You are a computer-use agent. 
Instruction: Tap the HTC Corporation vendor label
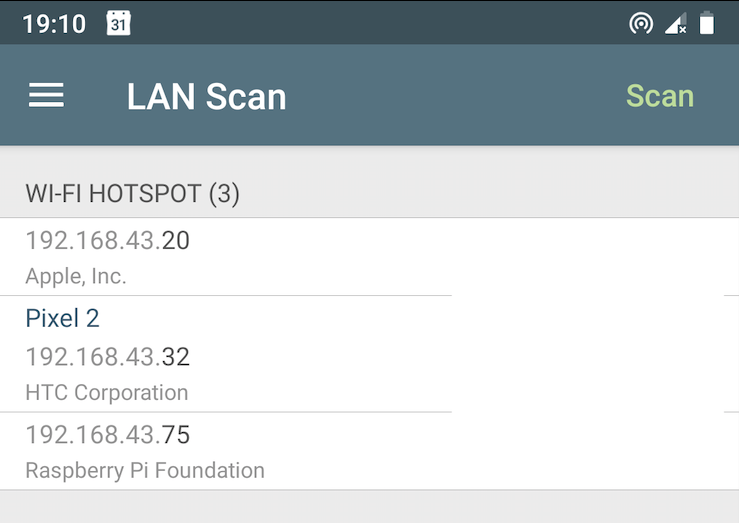point(107,392)
